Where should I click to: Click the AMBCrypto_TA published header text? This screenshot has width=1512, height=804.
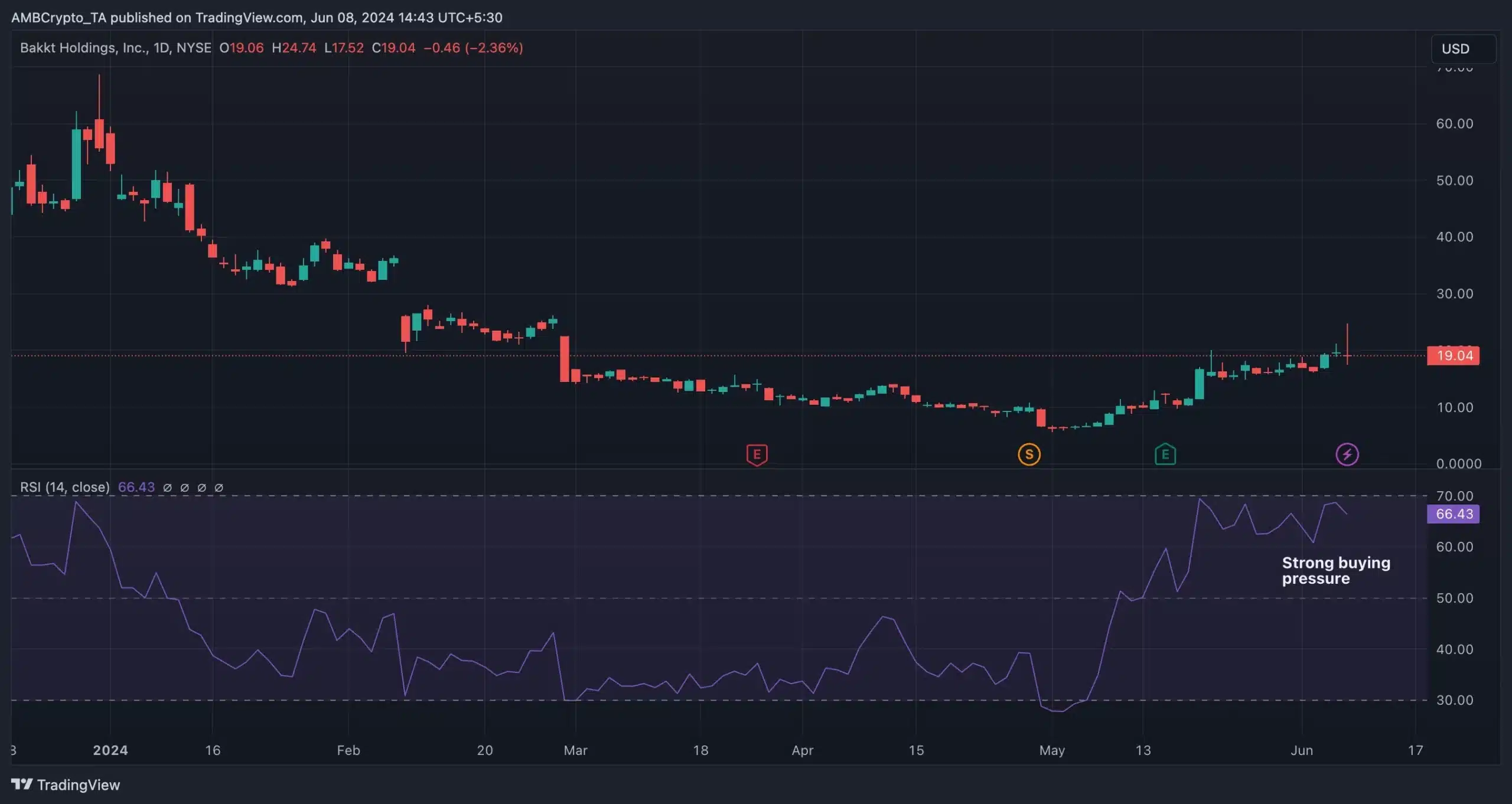(x=257, y=18)
